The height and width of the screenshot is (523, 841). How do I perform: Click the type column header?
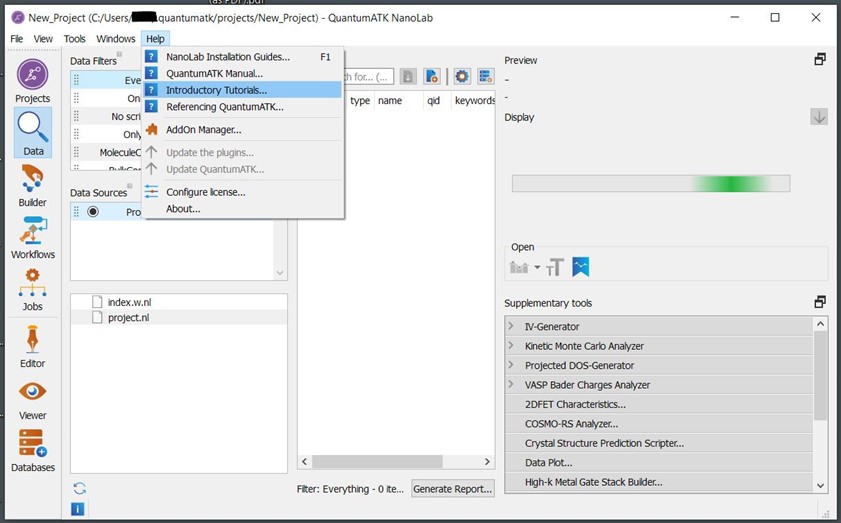click(360, 100)
